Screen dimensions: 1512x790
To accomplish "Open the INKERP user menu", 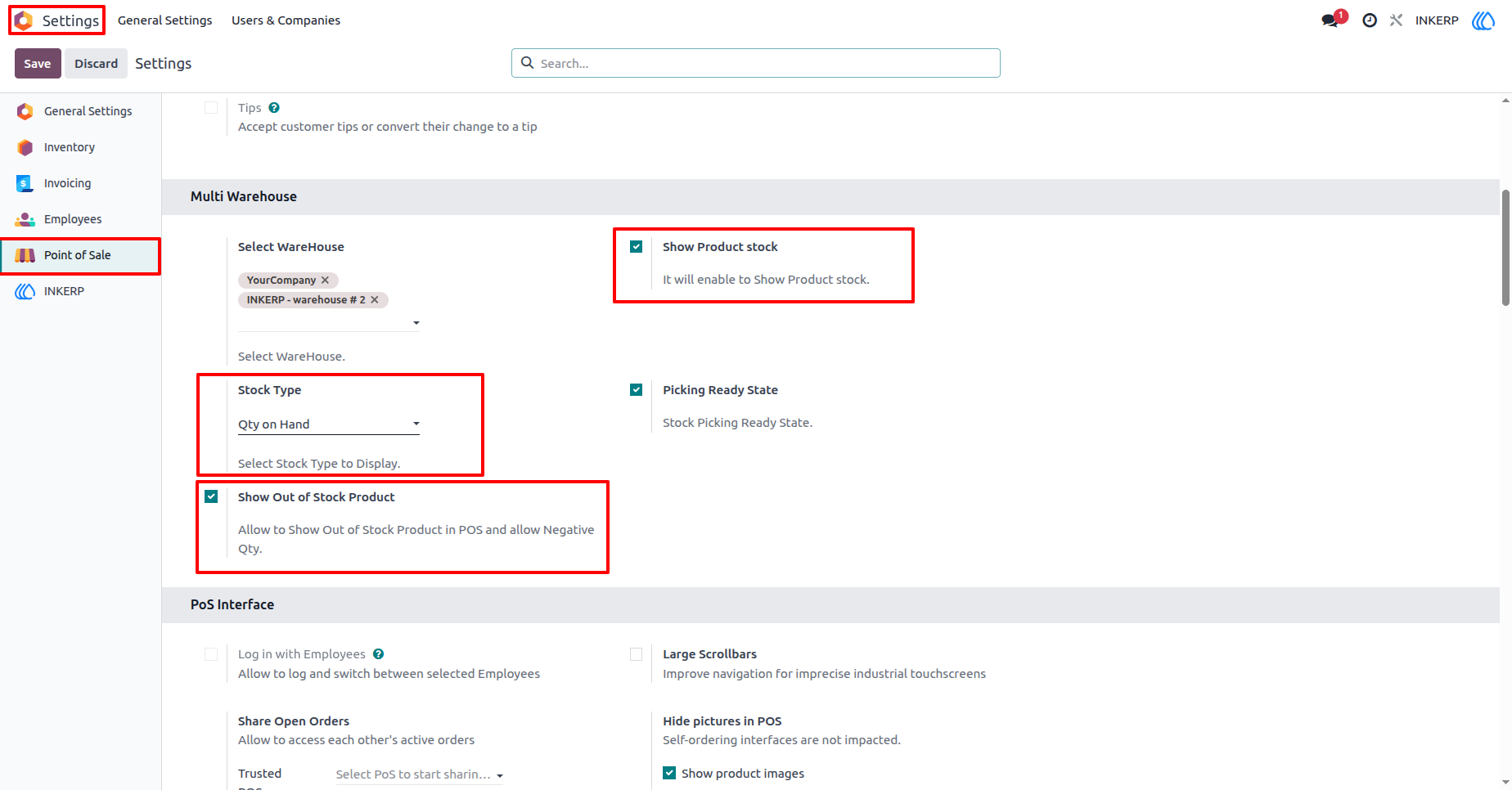I will (x=1437, y=20).
